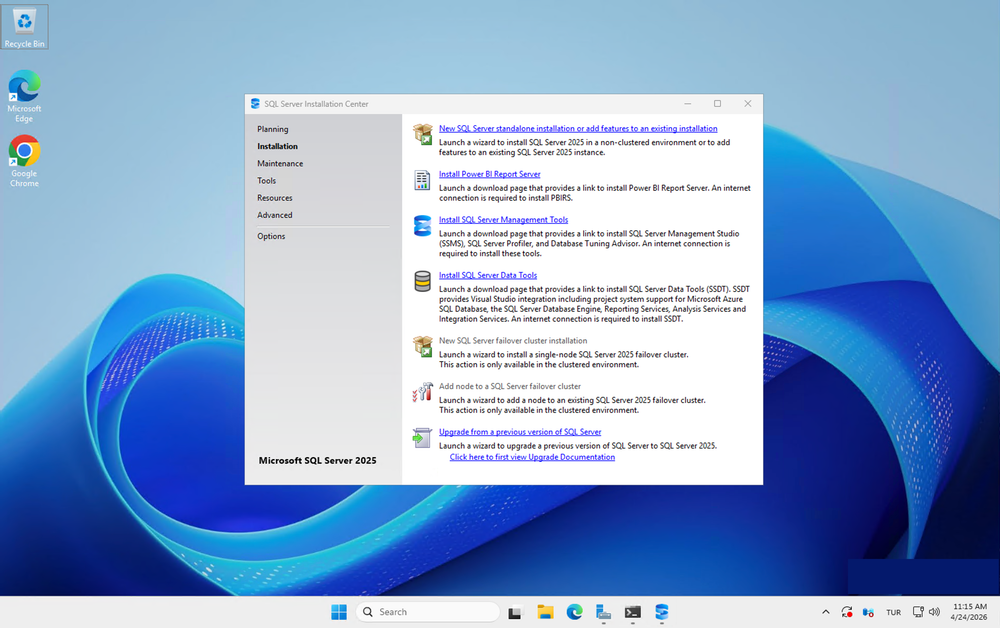The image size is (1000, 628).
Task: Select Tools in the left navigation
Action: (x=267, y=181)
